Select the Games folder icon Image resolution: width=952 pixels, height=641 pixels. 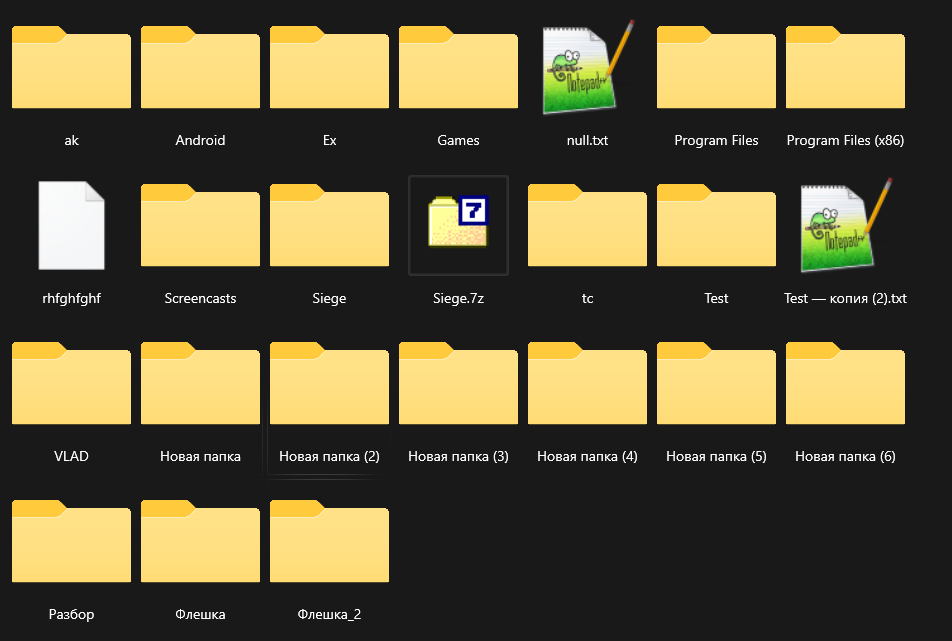[x=458, y=67]
